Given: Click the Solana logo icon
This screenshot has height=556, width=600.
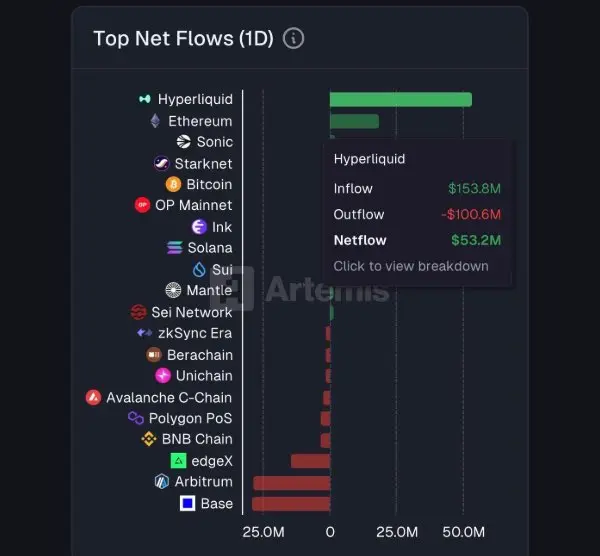Looking at the screenshot, I should [x=173, y=248].
